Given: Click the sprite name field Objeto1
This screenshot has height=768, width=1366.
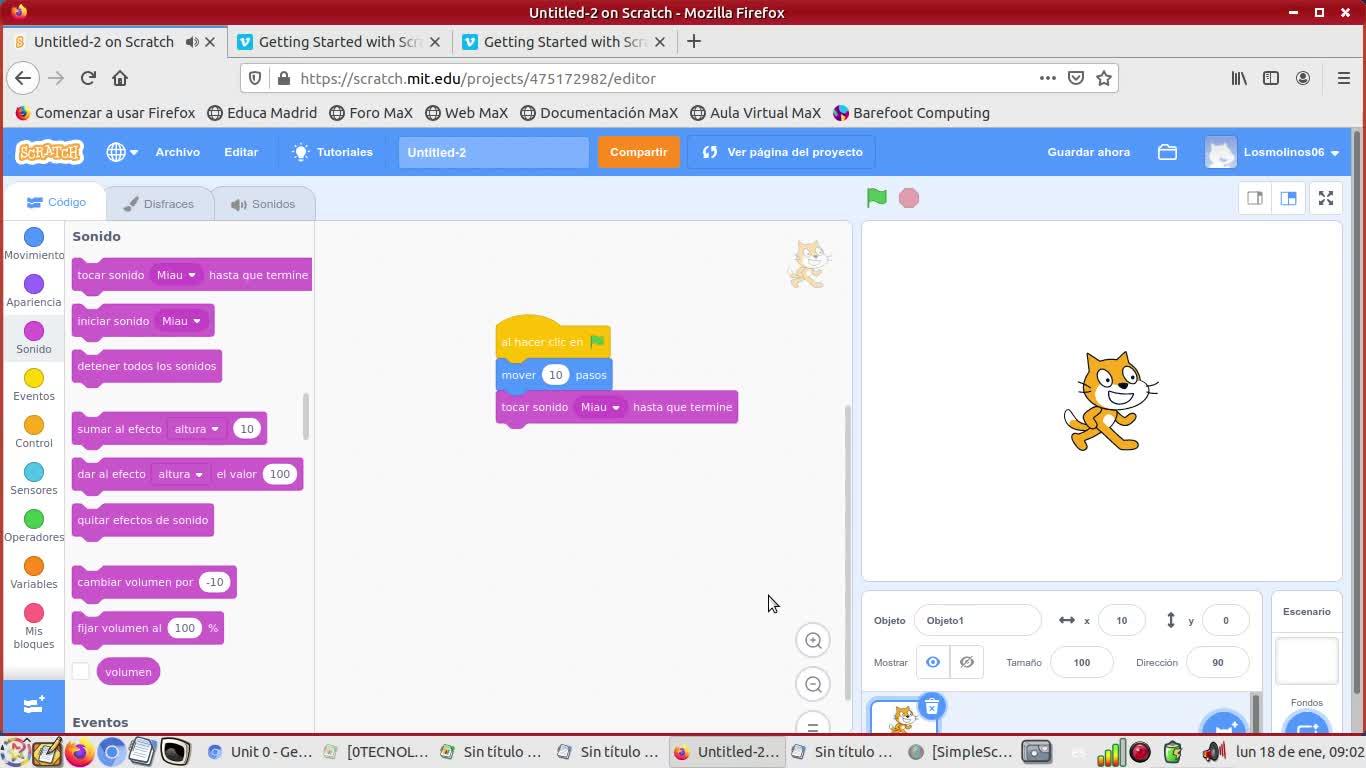Looking at the screenshot, I should click(978, 620).
